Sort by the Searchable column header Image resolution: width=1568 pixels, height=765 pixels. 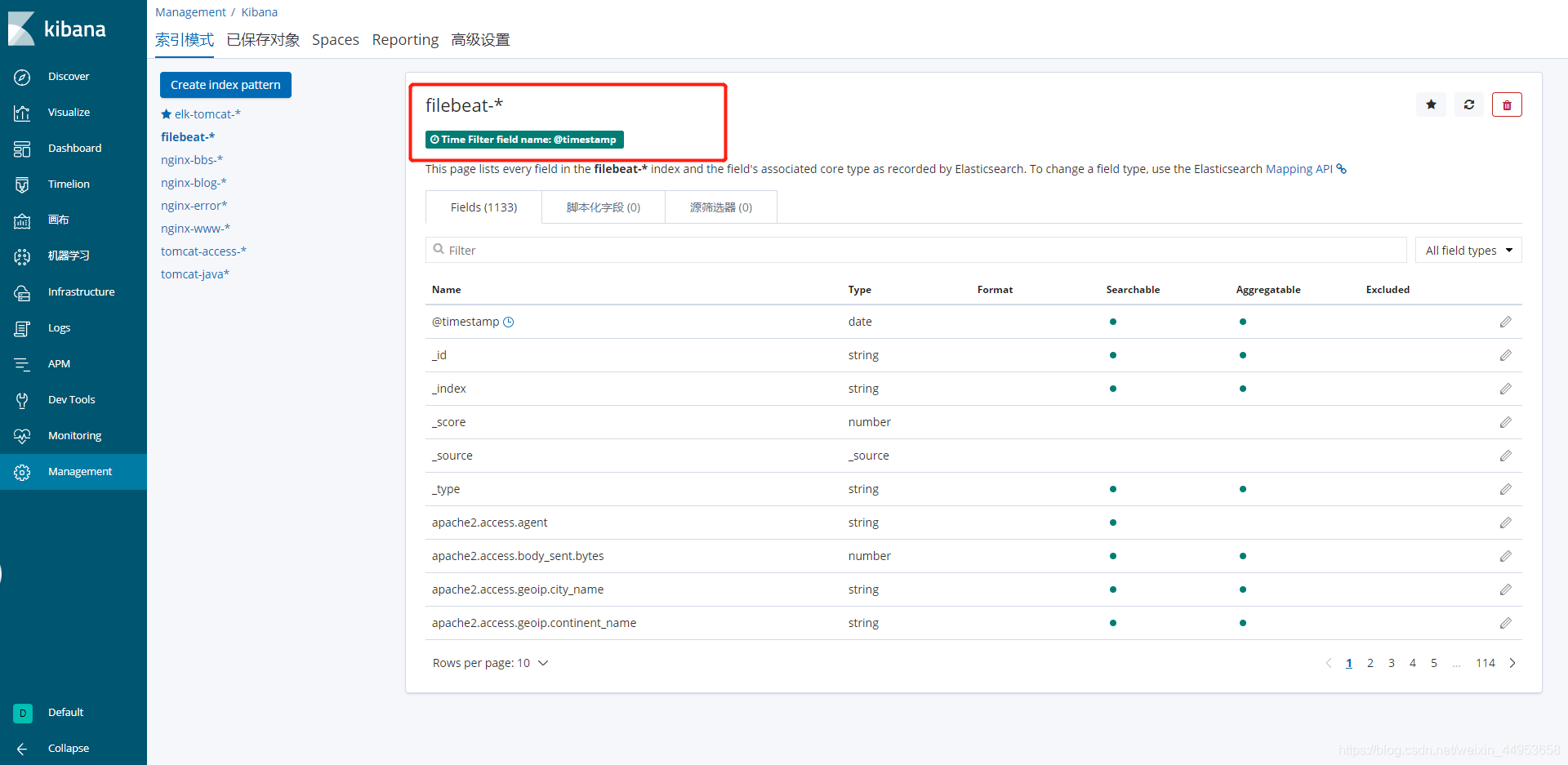1133,290
